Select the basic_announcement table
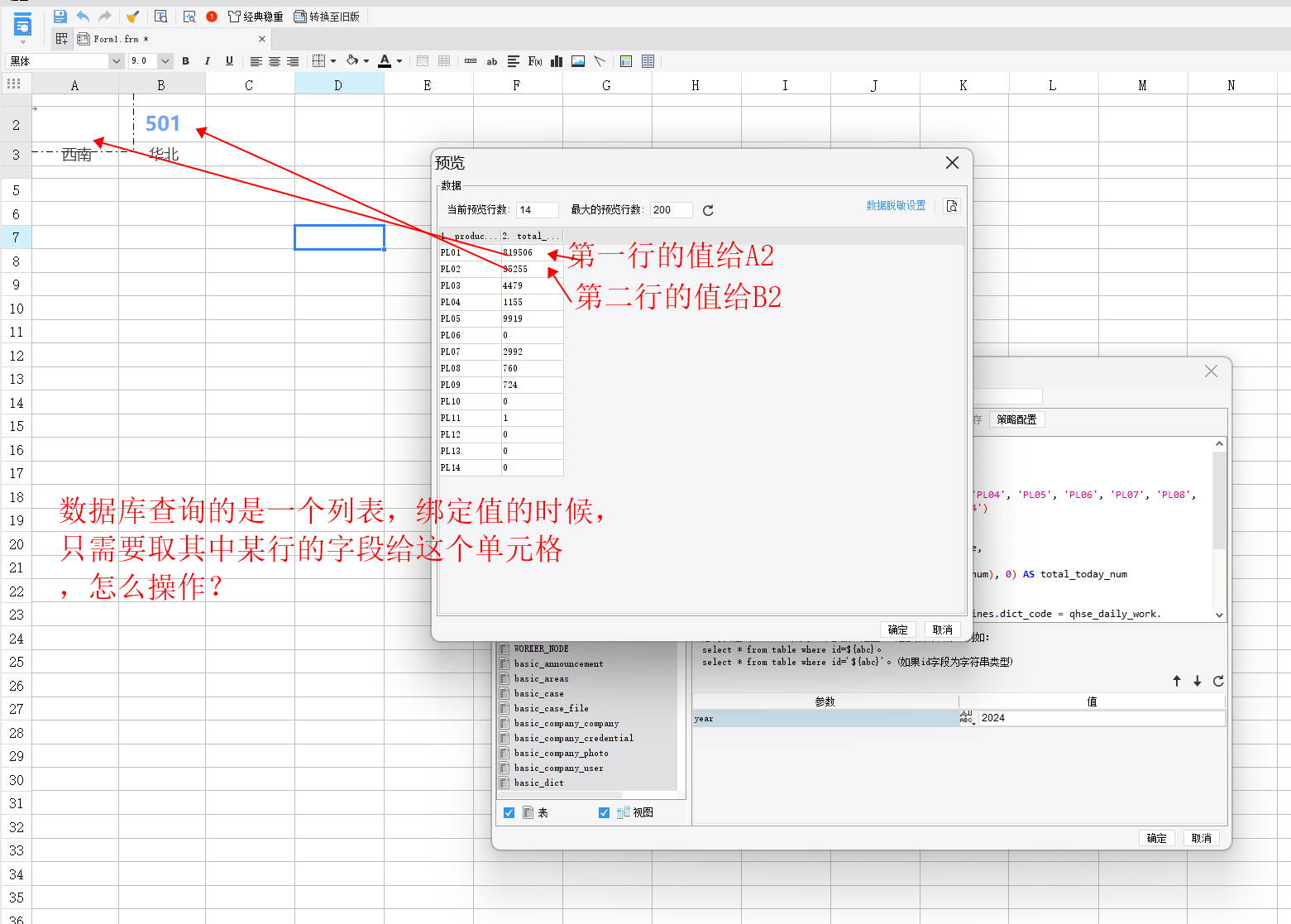Image resolution: width=1291 pixels, height=924 pixels. pyautogui.click(x=558, y=663)
